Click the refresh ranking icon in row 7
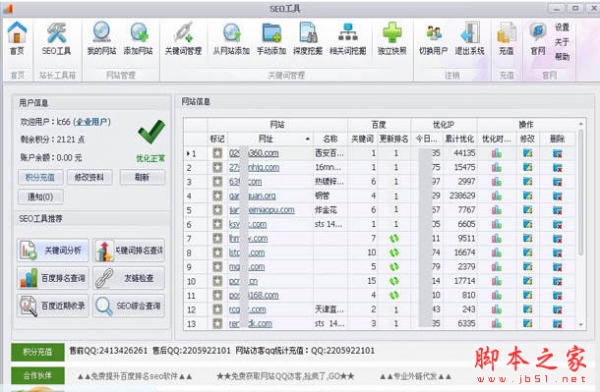 [x=394, y=238]
